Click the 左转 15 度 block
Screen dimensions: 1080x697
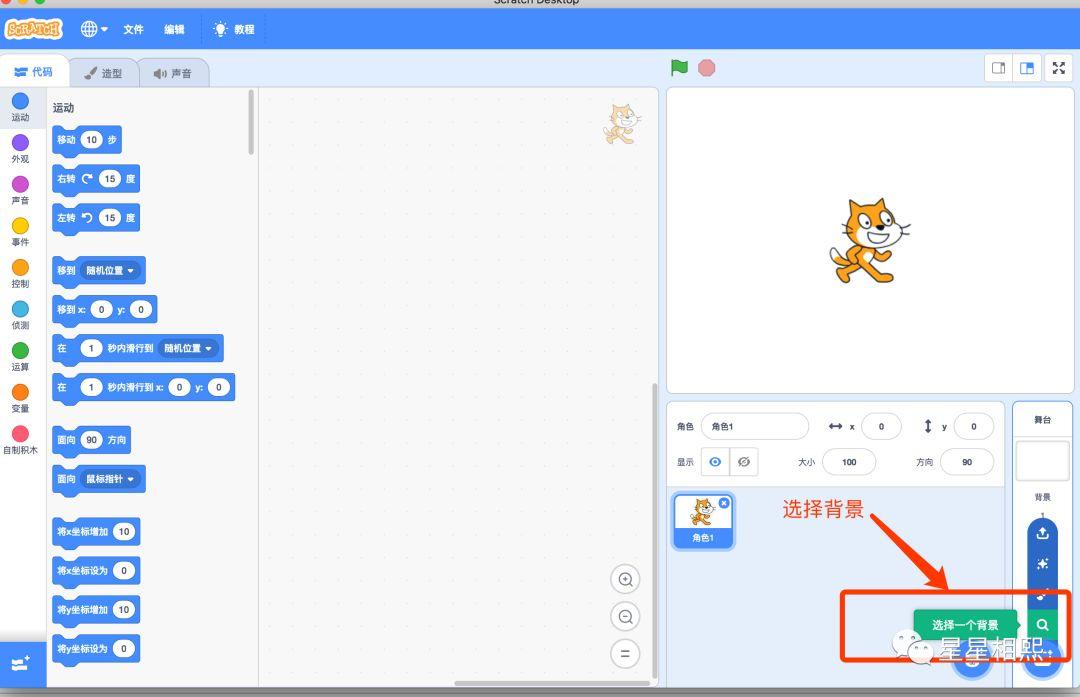click(x=96, y=218)
